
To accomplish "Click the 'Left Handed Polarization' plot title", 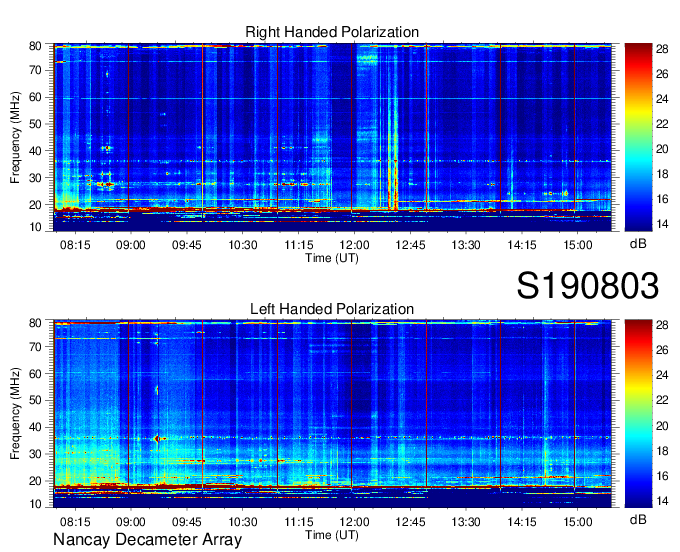I will pyautogui.click(x=332, y=309).
